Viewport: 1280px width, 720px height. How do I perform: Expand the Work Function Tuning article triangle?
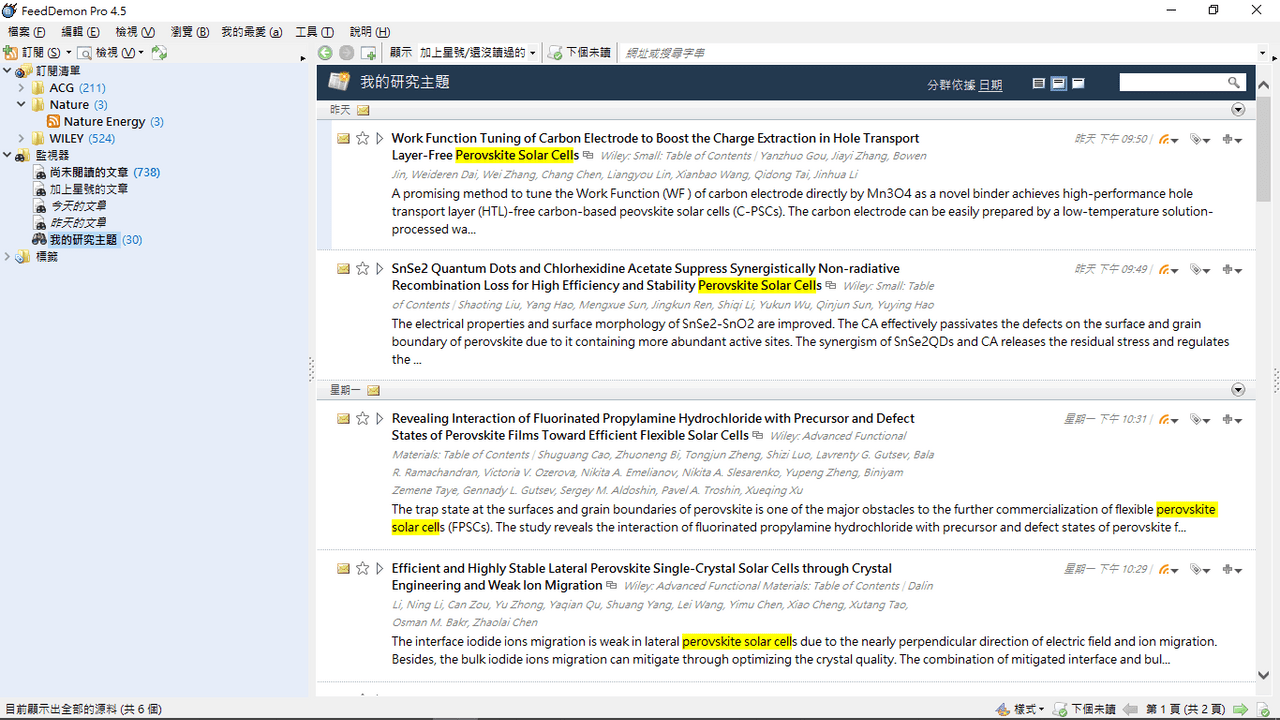(x=380, y=139)
